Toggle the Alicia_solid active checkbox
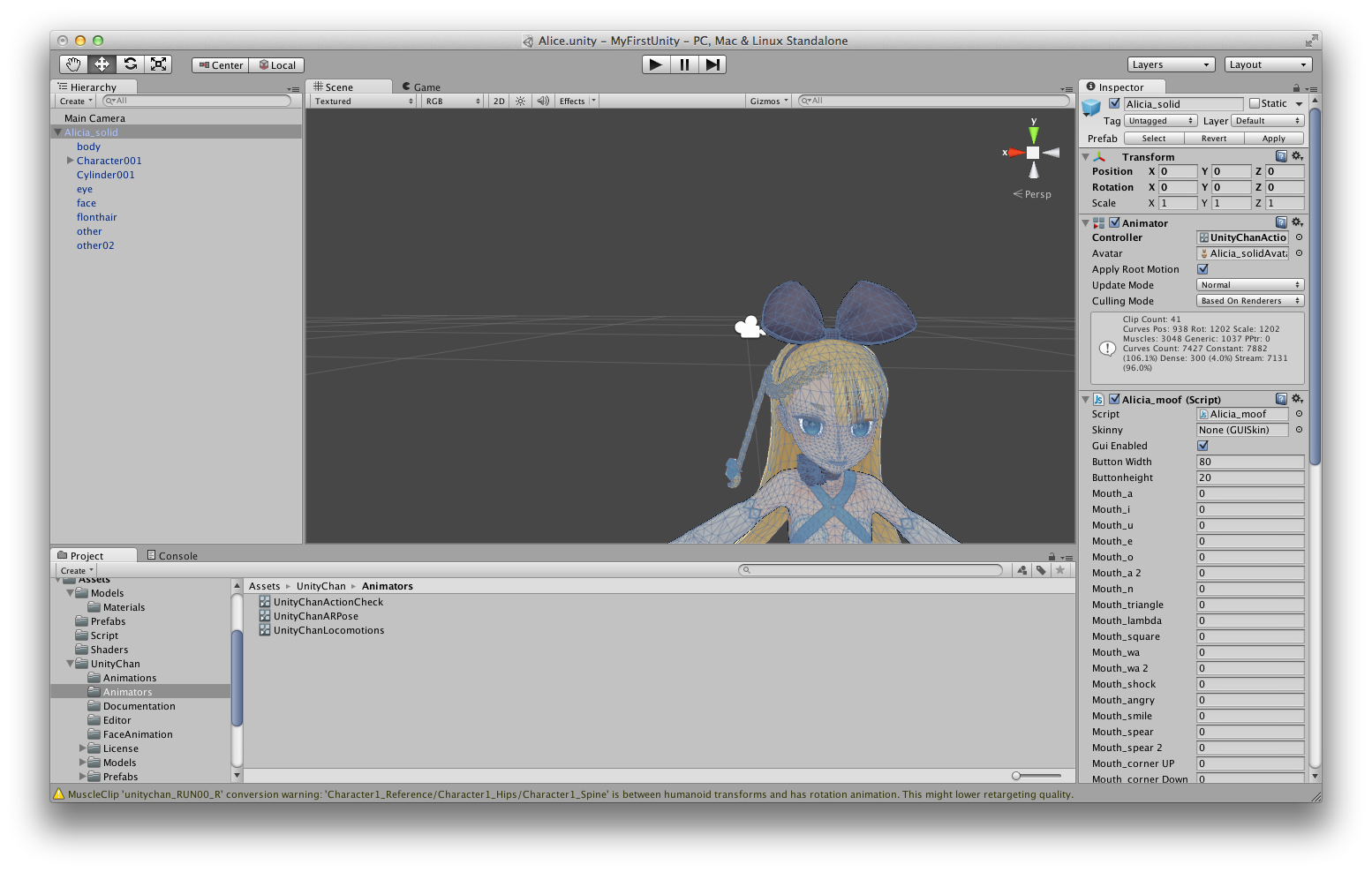1372x872 pixels. tap(1114, 103)
